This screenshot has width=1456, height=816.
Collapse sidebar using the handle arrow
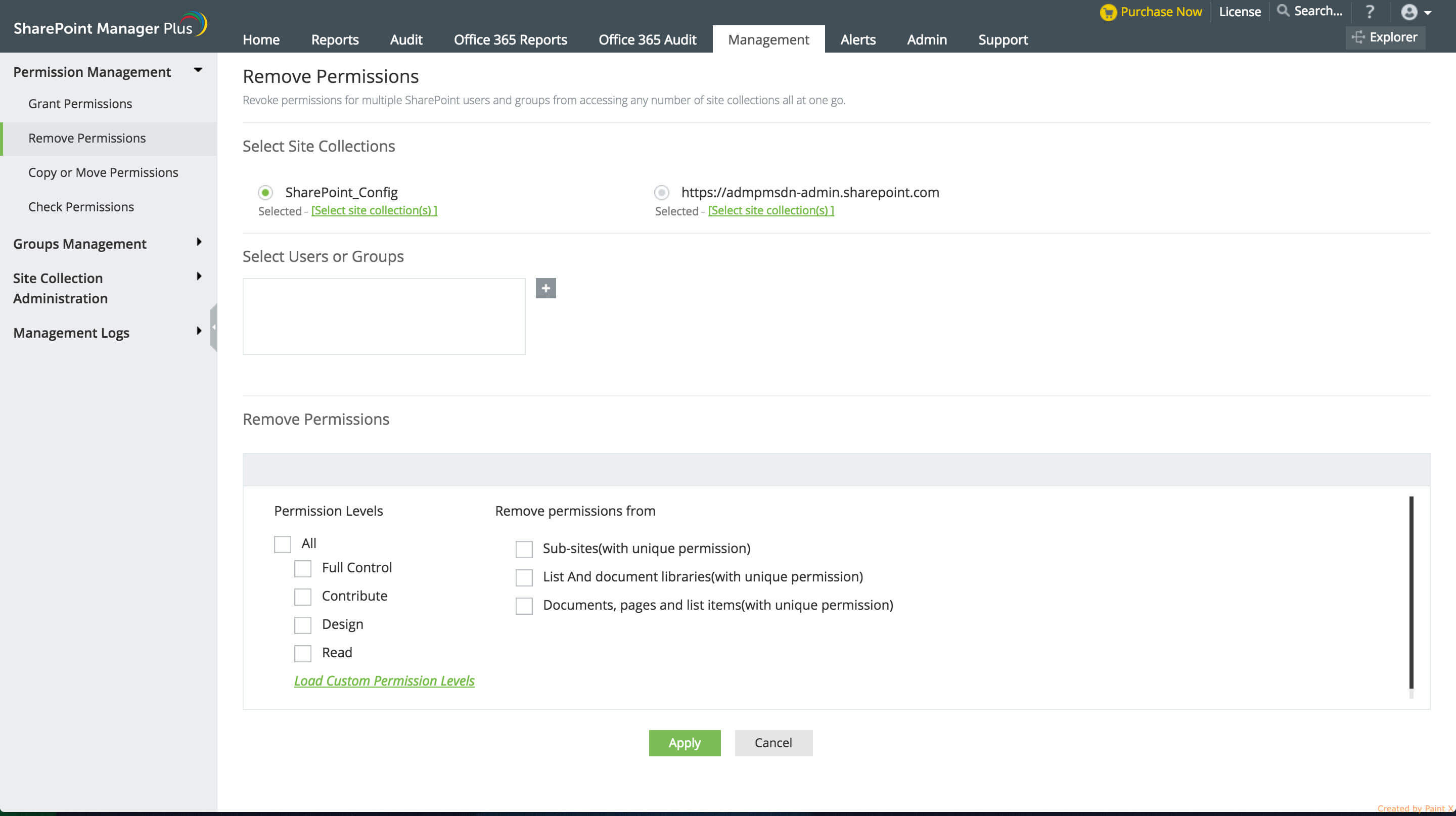click(x=214, y=327)
